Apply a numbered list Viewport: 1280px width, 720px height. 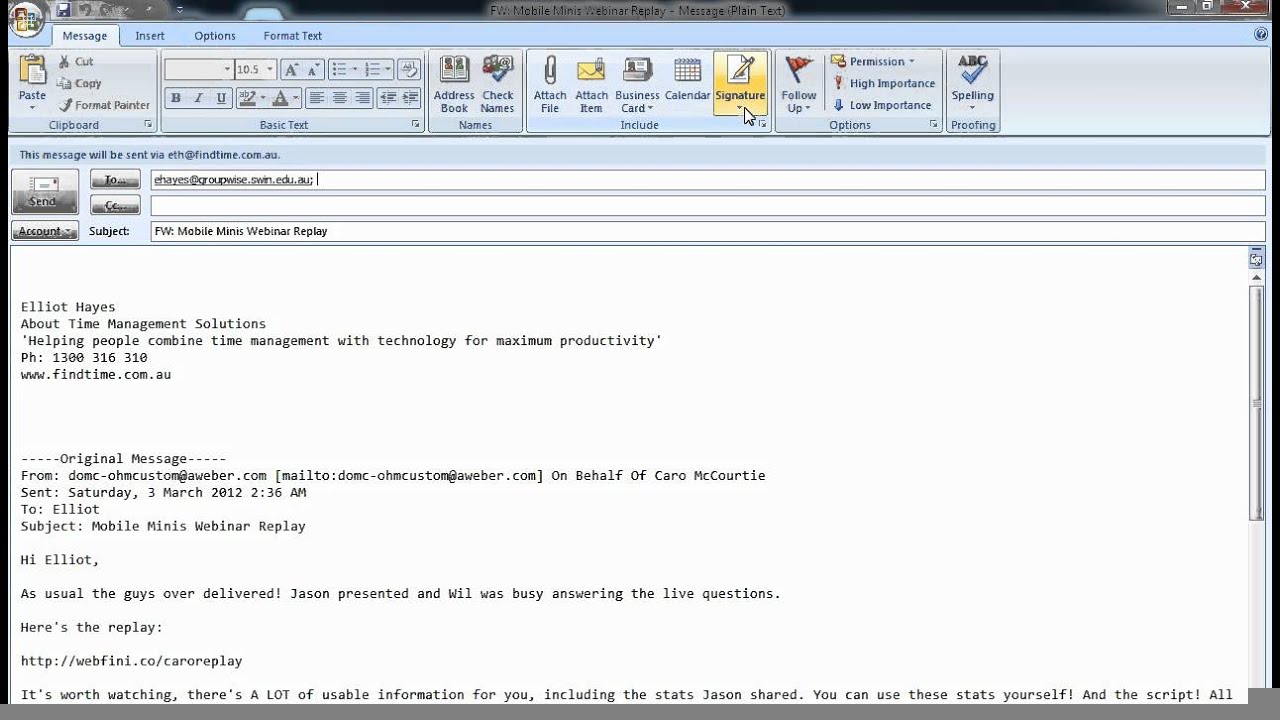pyautogui.click(x=372, y=70)
